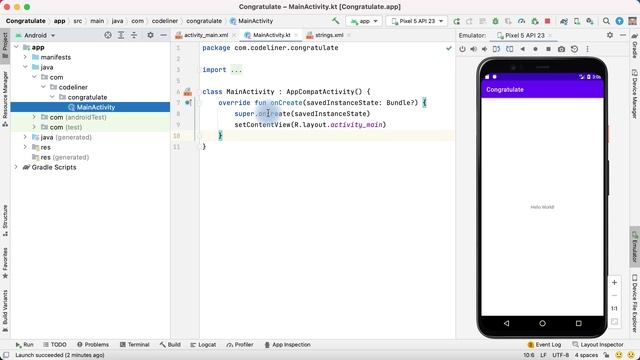The image size is (640, 360).
Task: Click the Search Everywhere magnifier icon
Action: pos(607,21)
